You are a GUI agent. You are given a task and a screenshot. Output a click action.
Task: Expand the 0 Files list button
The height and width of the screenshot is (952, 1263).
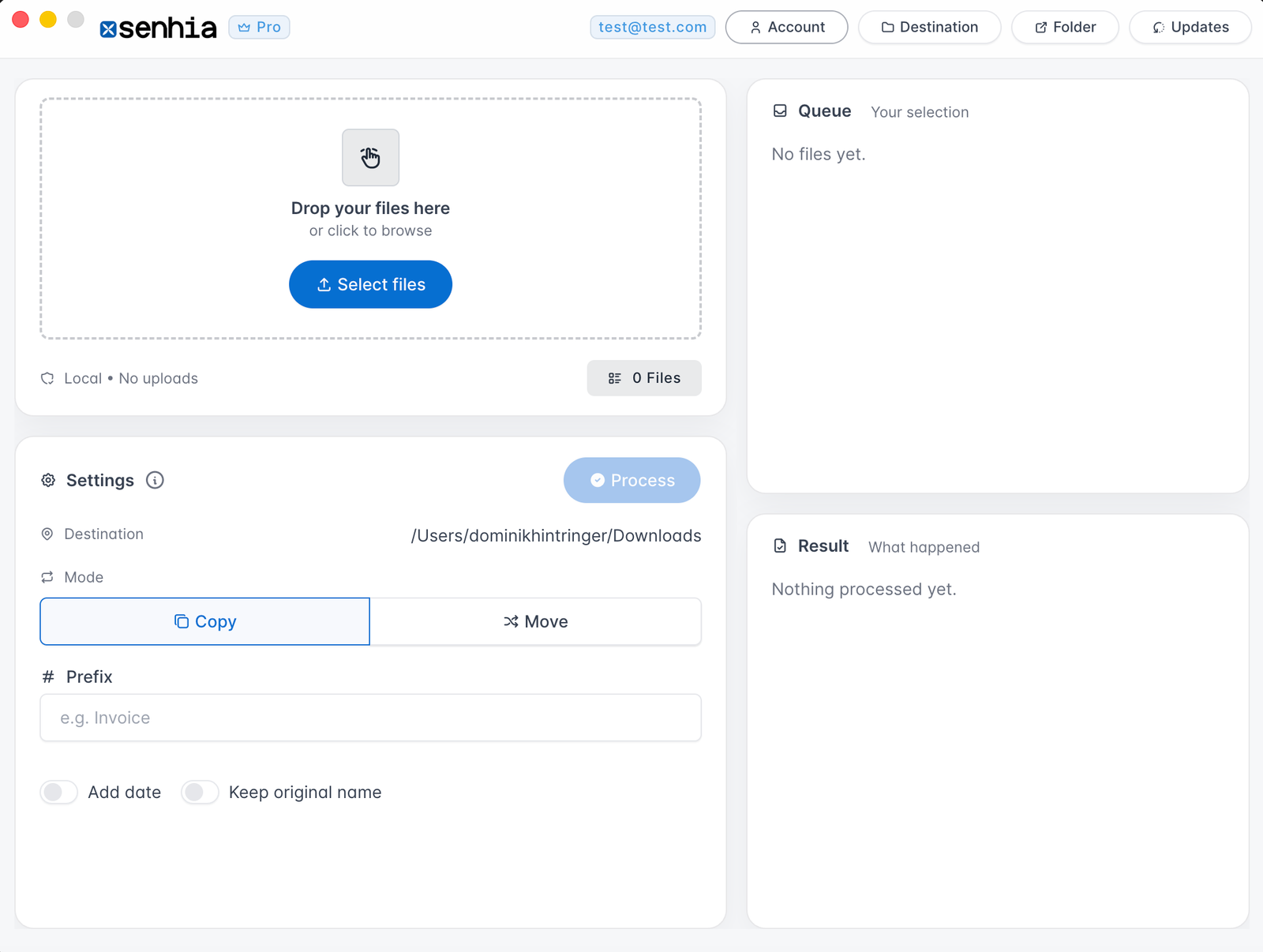(x=644, y=378)
